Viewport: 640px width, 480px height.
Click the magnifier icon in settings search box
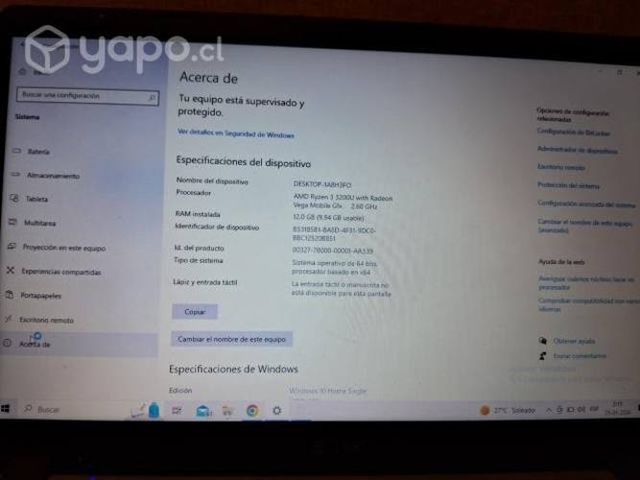coord(151,98)
